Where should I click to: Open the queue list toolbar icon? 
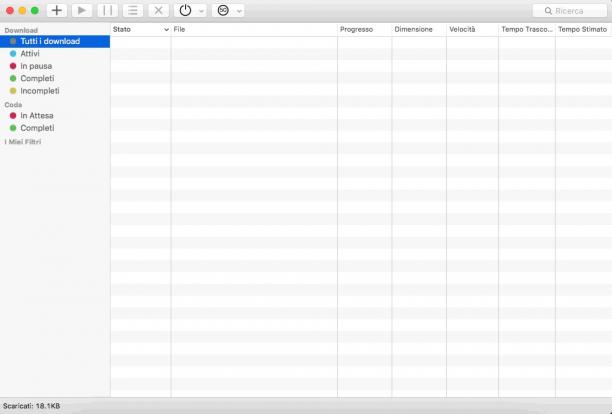pos(133,11)
